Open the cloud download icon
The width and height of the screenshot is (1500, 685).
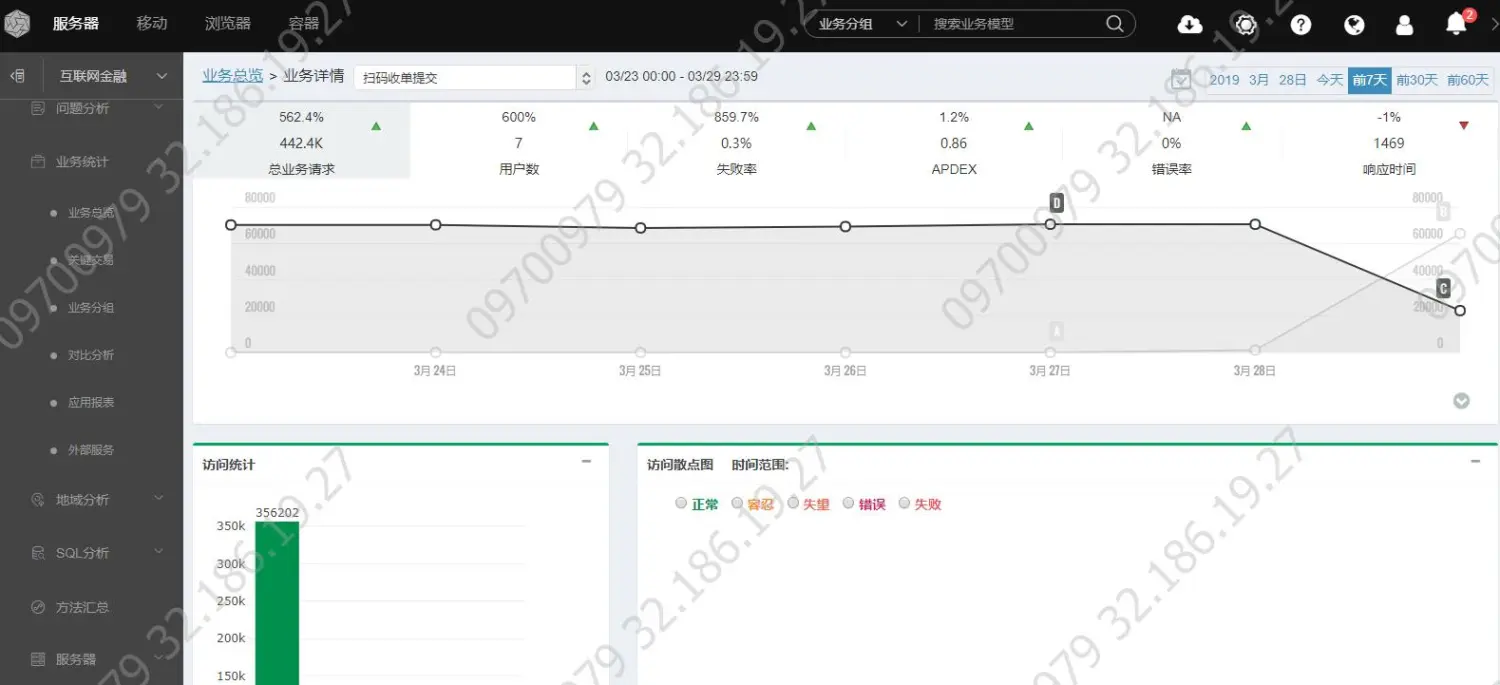click(1190, 24)
